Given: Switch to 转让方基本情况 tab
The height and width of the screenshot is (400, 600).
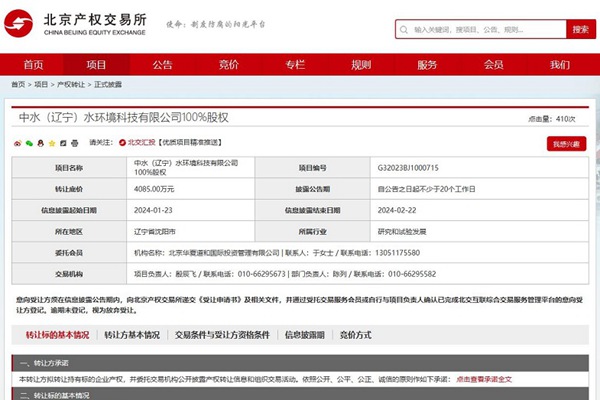Looking at the screenshot, I should pyautogui.click(x=129, y=334).
